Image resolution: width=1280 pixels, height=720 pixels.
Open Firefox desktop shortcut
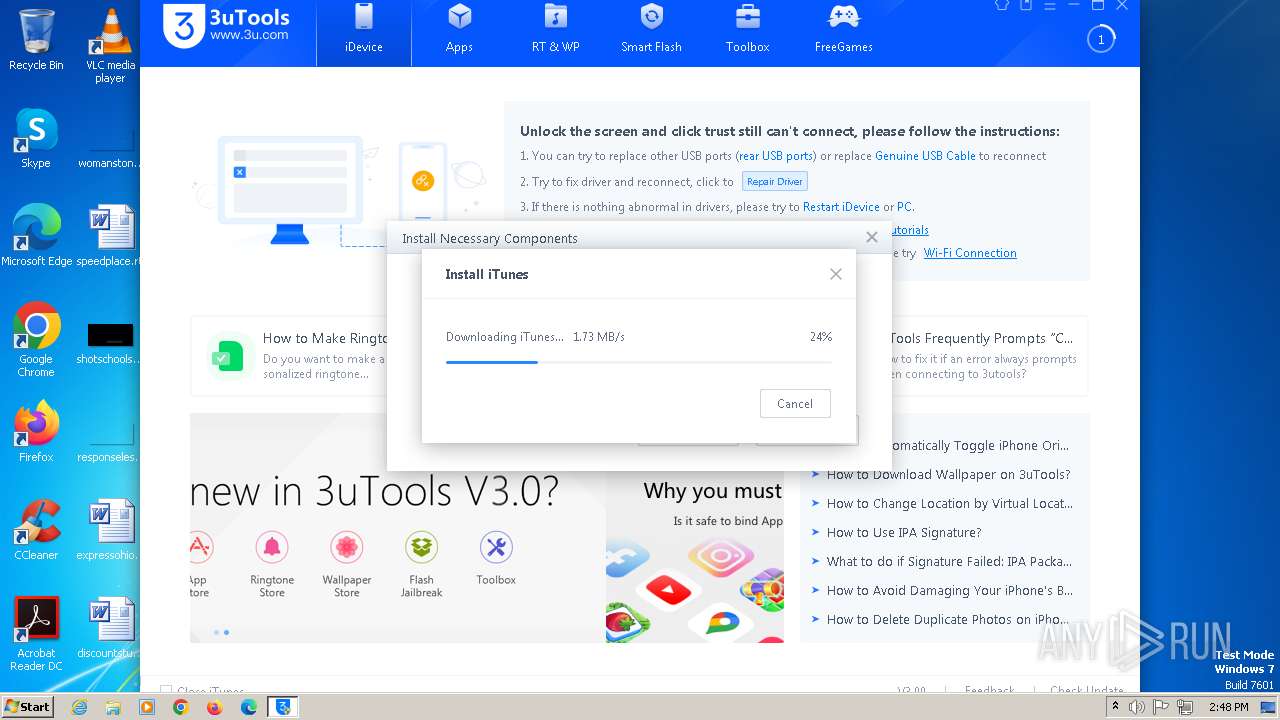pos(36,433)
